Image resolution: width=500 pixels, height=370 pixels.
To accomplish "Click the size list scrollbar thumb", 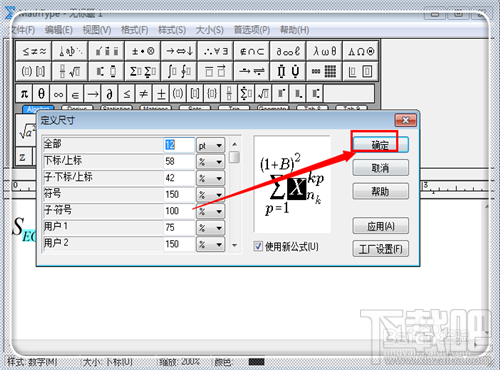I will (234, 157).
